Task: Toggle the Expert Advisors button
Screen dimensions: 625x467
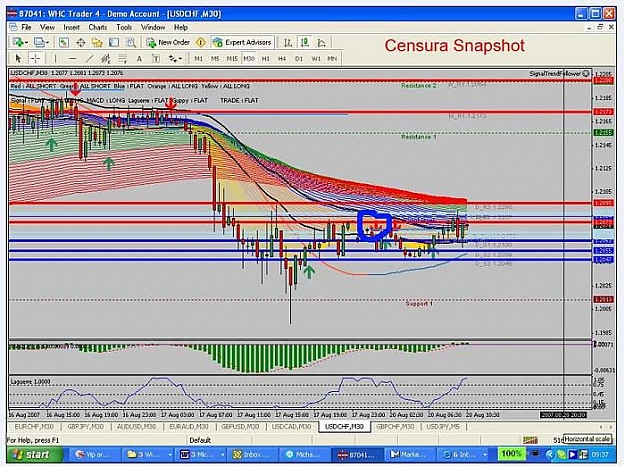Action: 242,42
